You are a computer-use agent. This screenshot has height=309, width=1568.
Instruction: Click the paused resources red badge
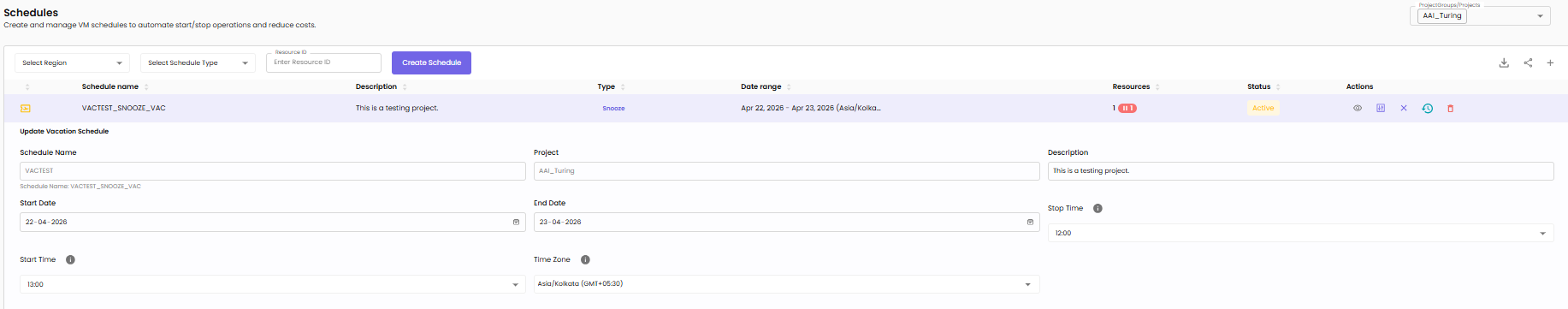[x=1127, y=108]
